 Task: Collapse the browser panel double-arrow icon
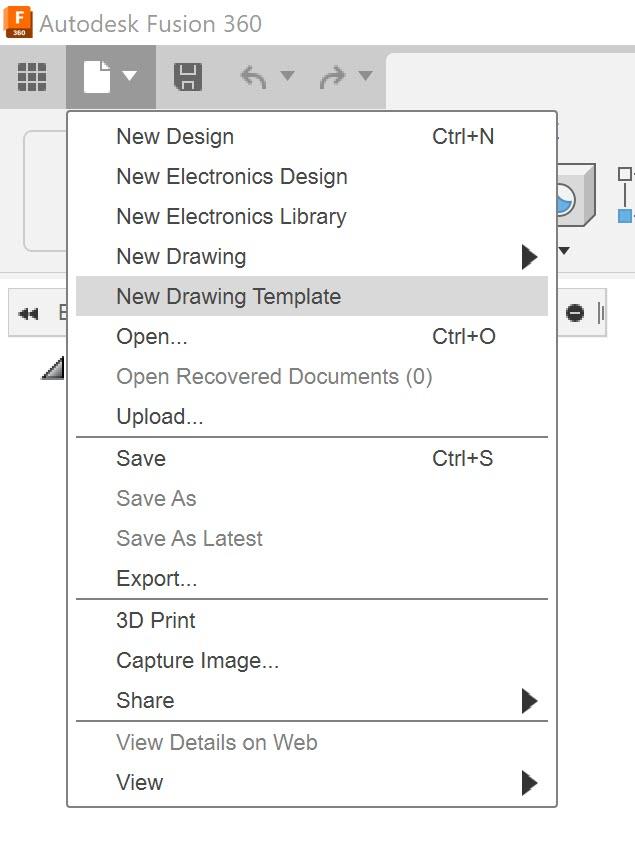(x=28, y=314)
